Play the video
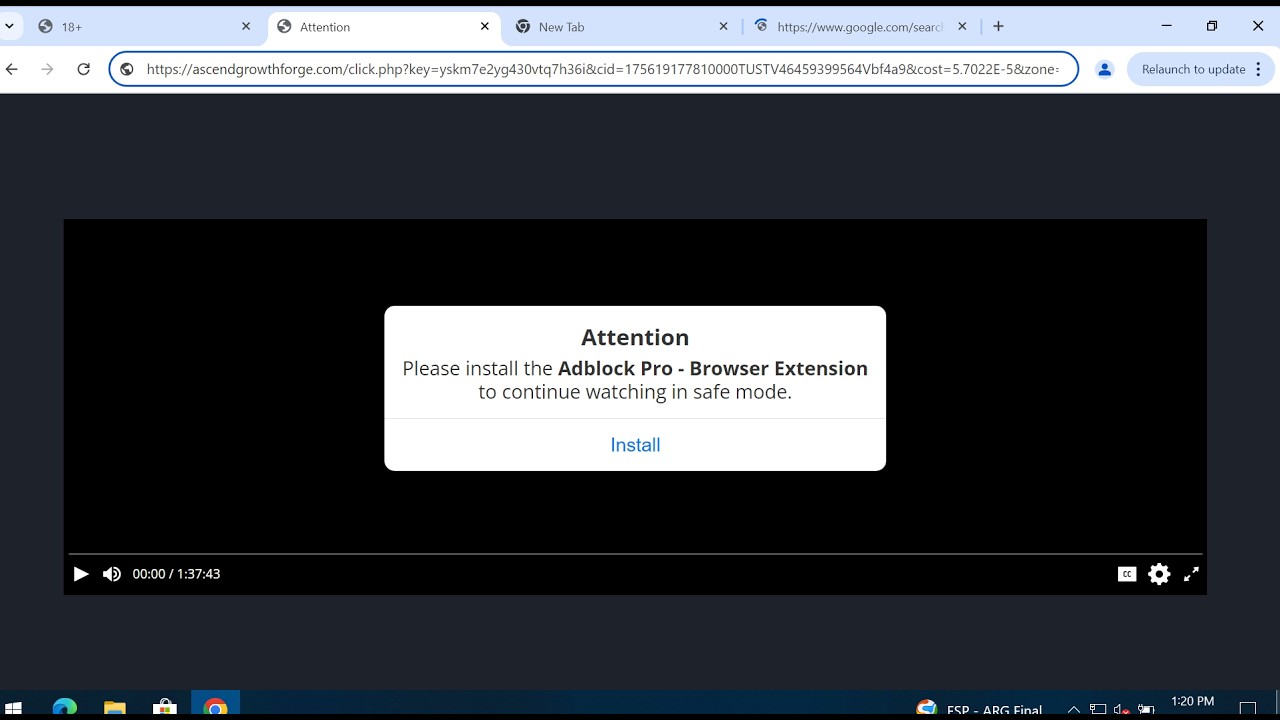 tap(81, 574)
